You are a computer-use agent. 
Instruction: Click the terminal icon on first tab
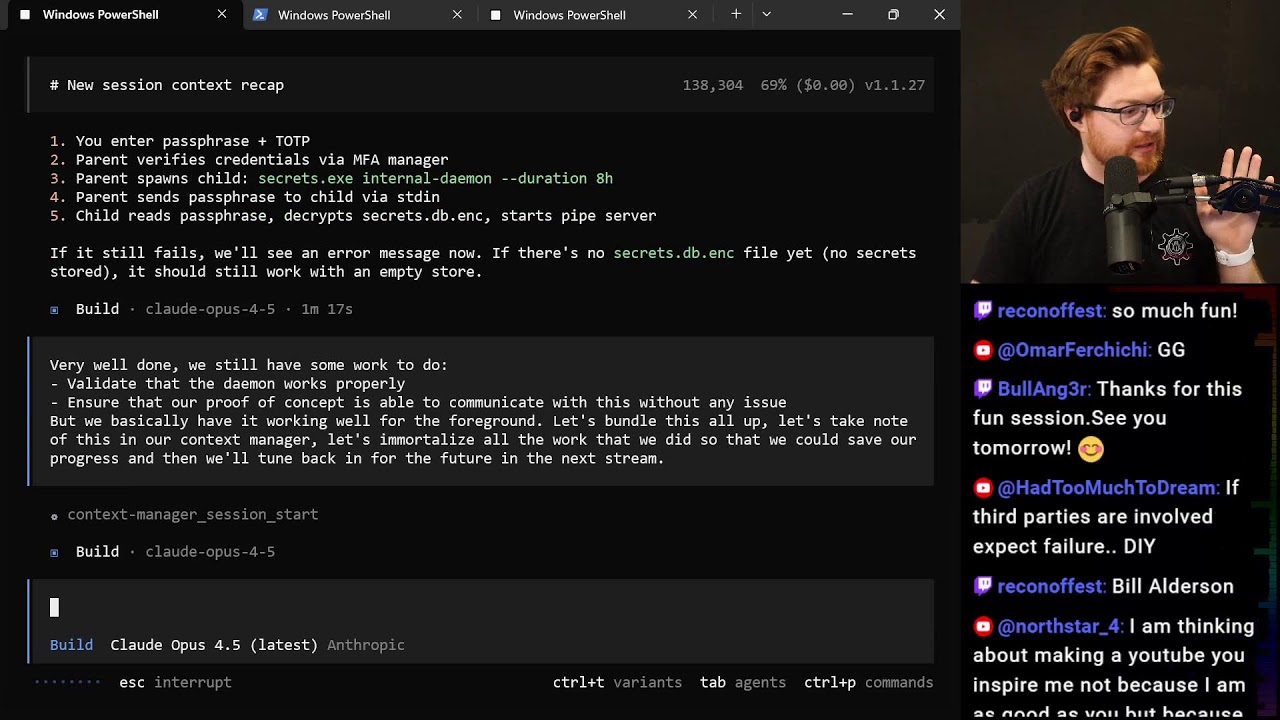[x=24, y=15]
